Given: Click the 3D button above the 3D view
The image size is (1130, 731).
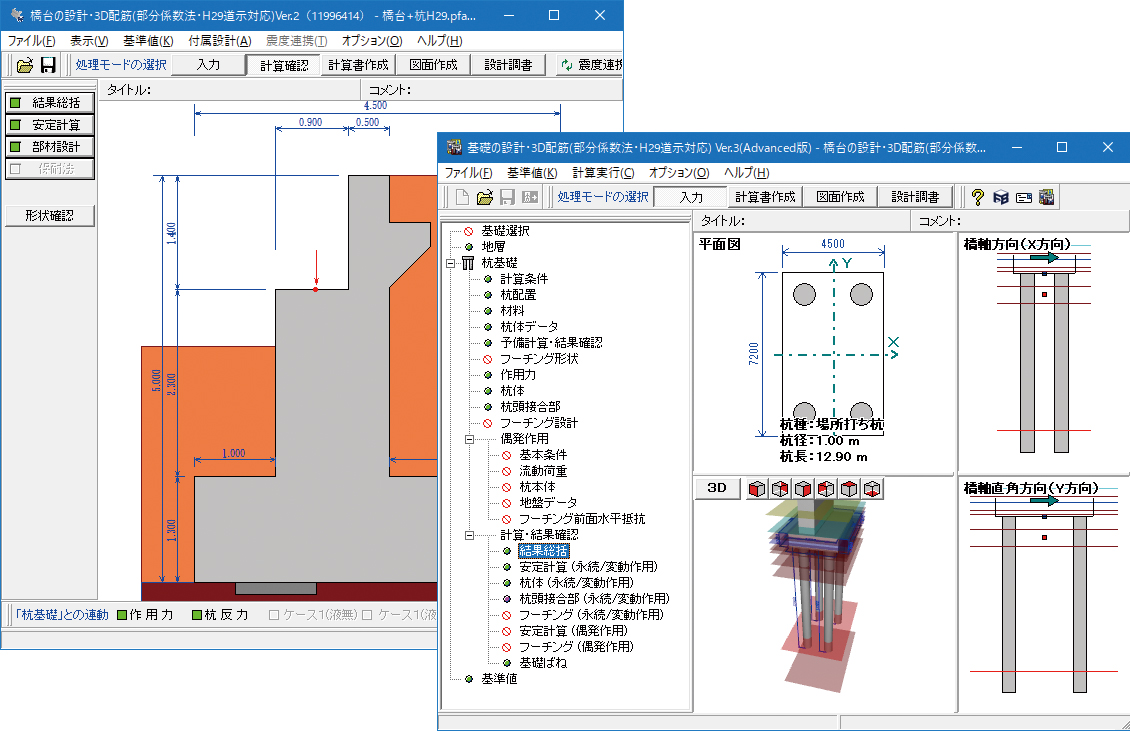Looking at the screenshot, I should click(717, 488).
